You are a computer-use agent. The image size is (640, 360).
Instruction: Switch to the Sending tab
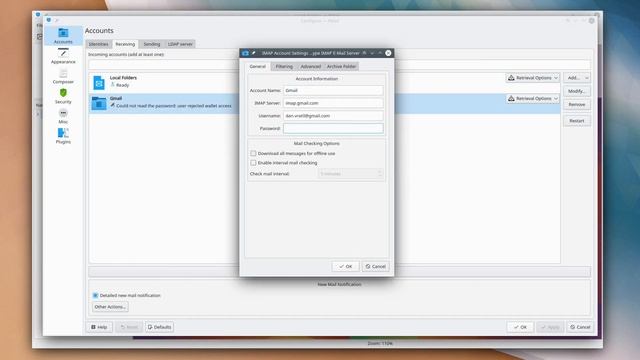[x=152, y=44]
